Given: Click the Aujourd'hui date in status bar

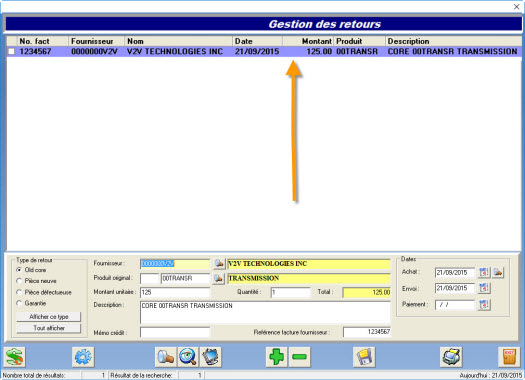Looking at the screenshot, I should click(491, 376).
